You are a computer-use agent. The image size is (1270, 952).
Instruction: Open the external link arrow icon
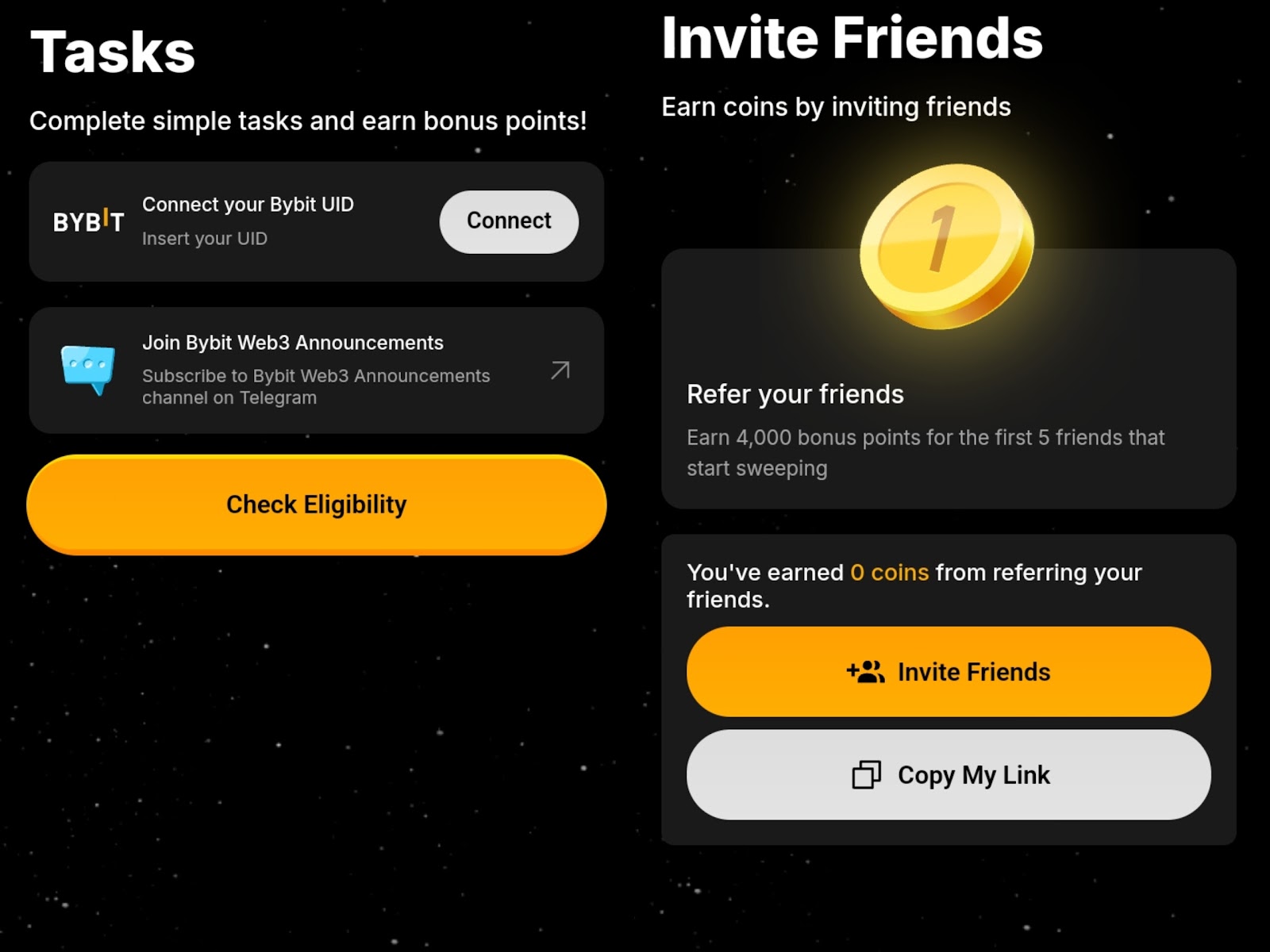[560, 370]
